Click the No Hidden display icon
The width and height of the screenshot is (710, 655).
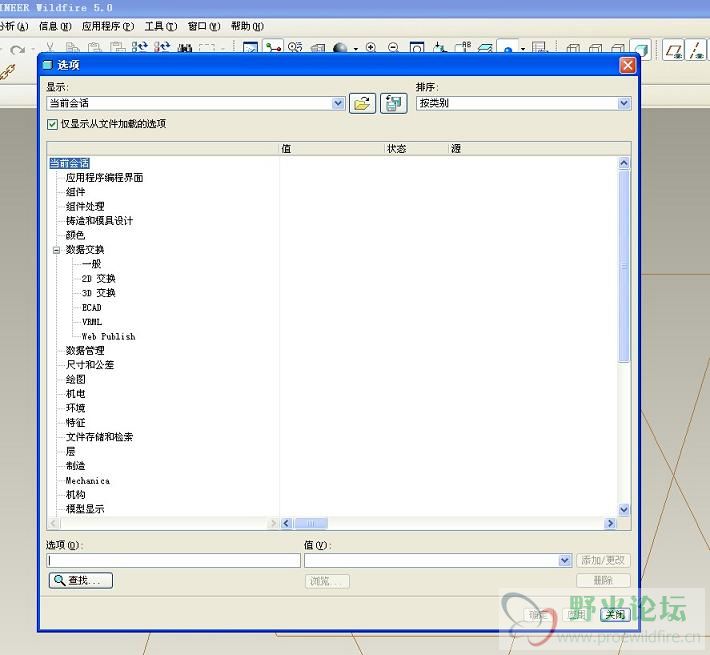[618, 48]
